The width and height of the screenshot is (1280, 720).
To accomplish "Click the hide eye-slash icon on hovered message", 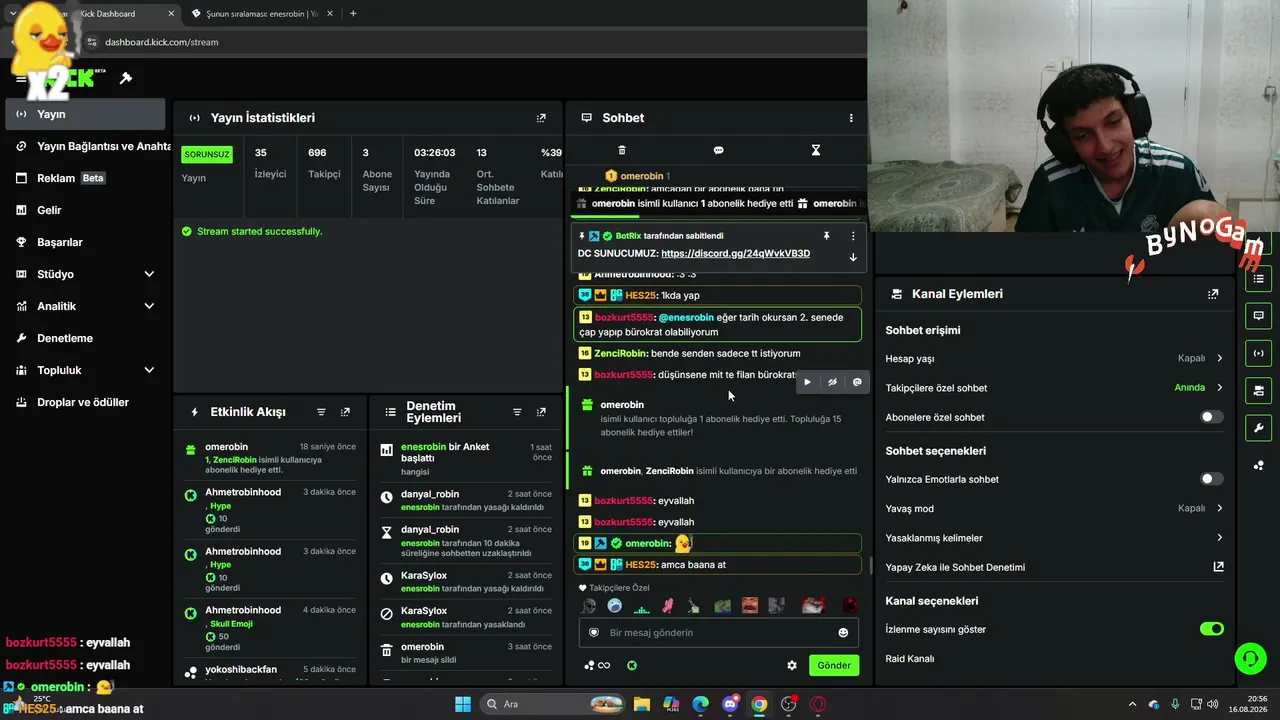I will tap(832, 382).
